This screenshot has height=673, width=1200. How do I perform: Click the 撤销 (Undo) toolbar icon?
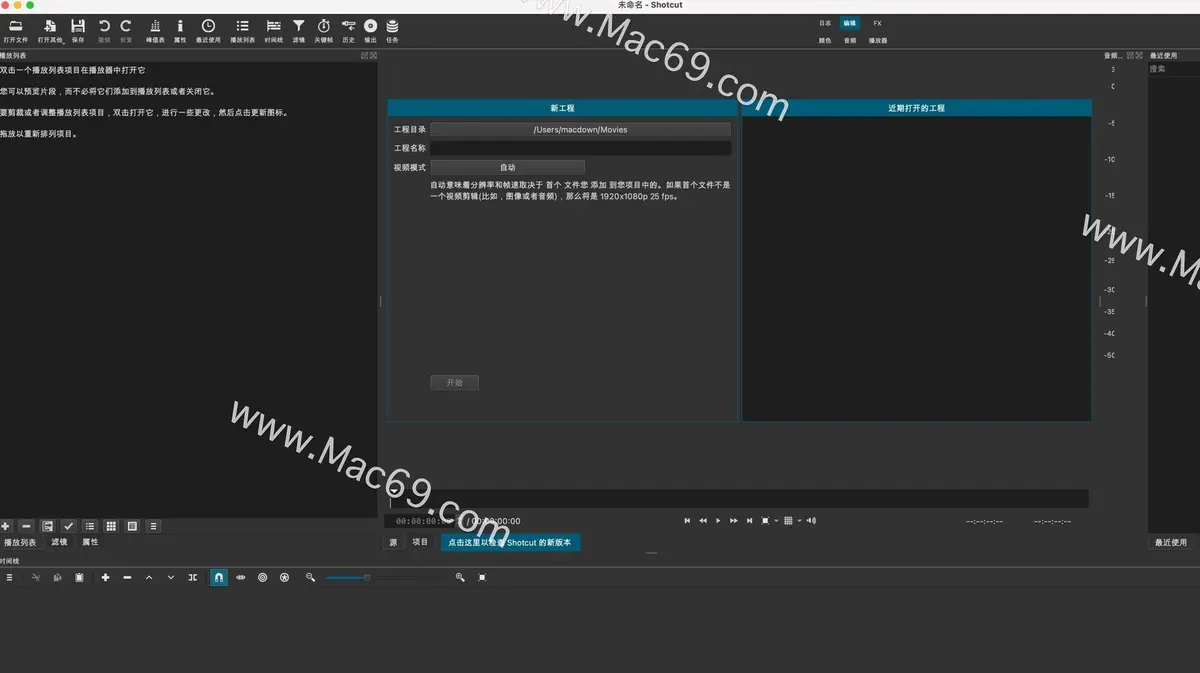click(104, 30)
